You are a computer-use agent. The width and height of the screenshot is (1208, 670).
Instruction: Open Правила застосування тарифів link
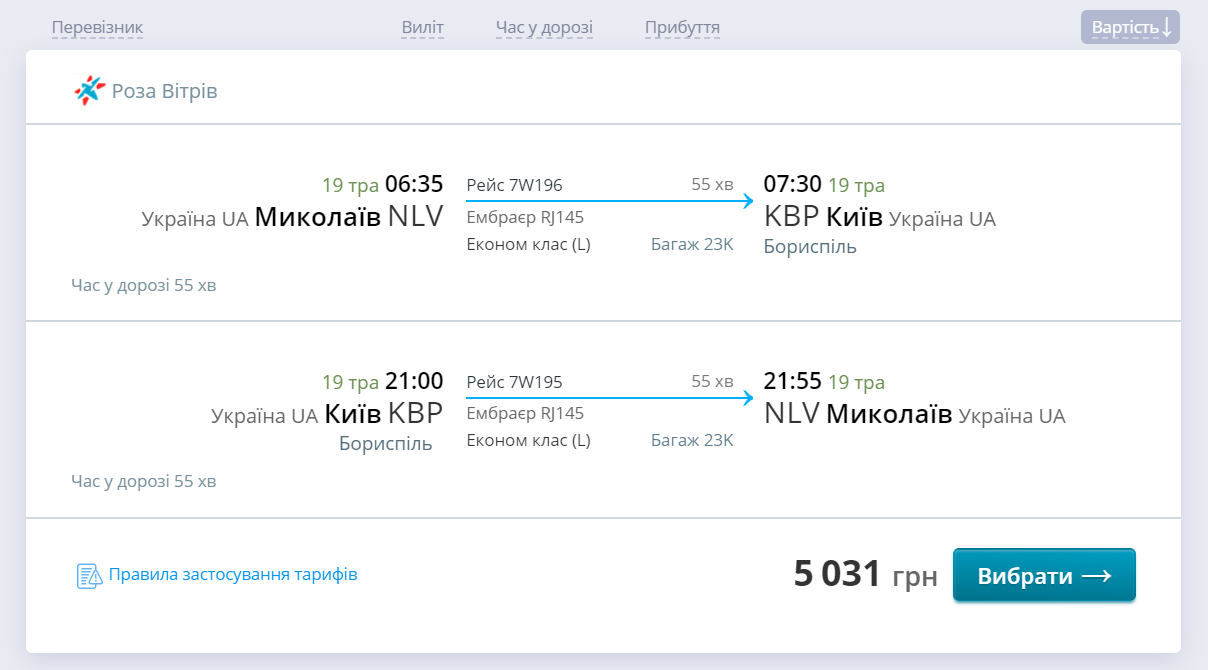tap(232, 575)
